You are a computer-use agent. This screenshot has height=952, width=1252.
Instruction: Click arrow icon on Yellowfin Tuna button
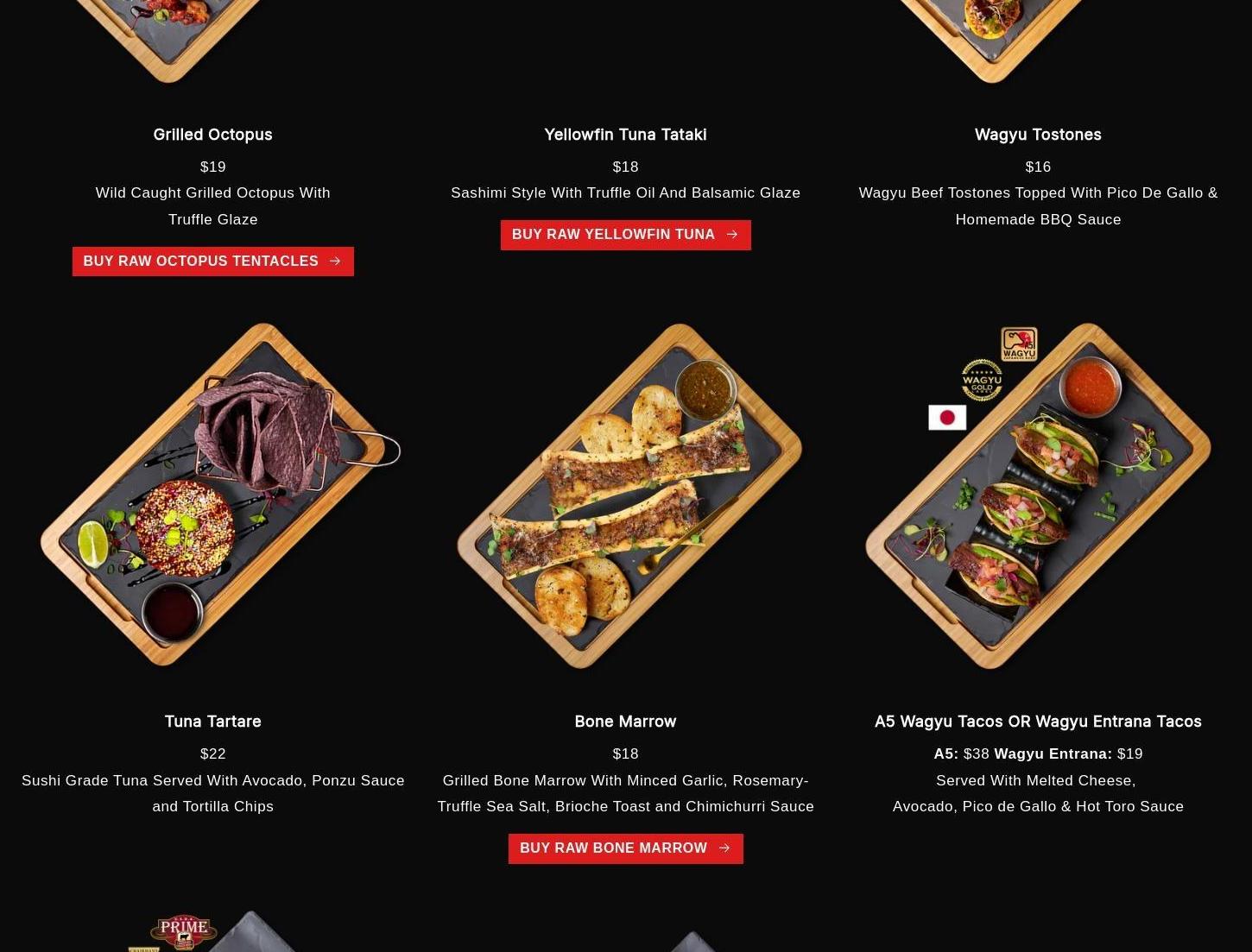732,234
